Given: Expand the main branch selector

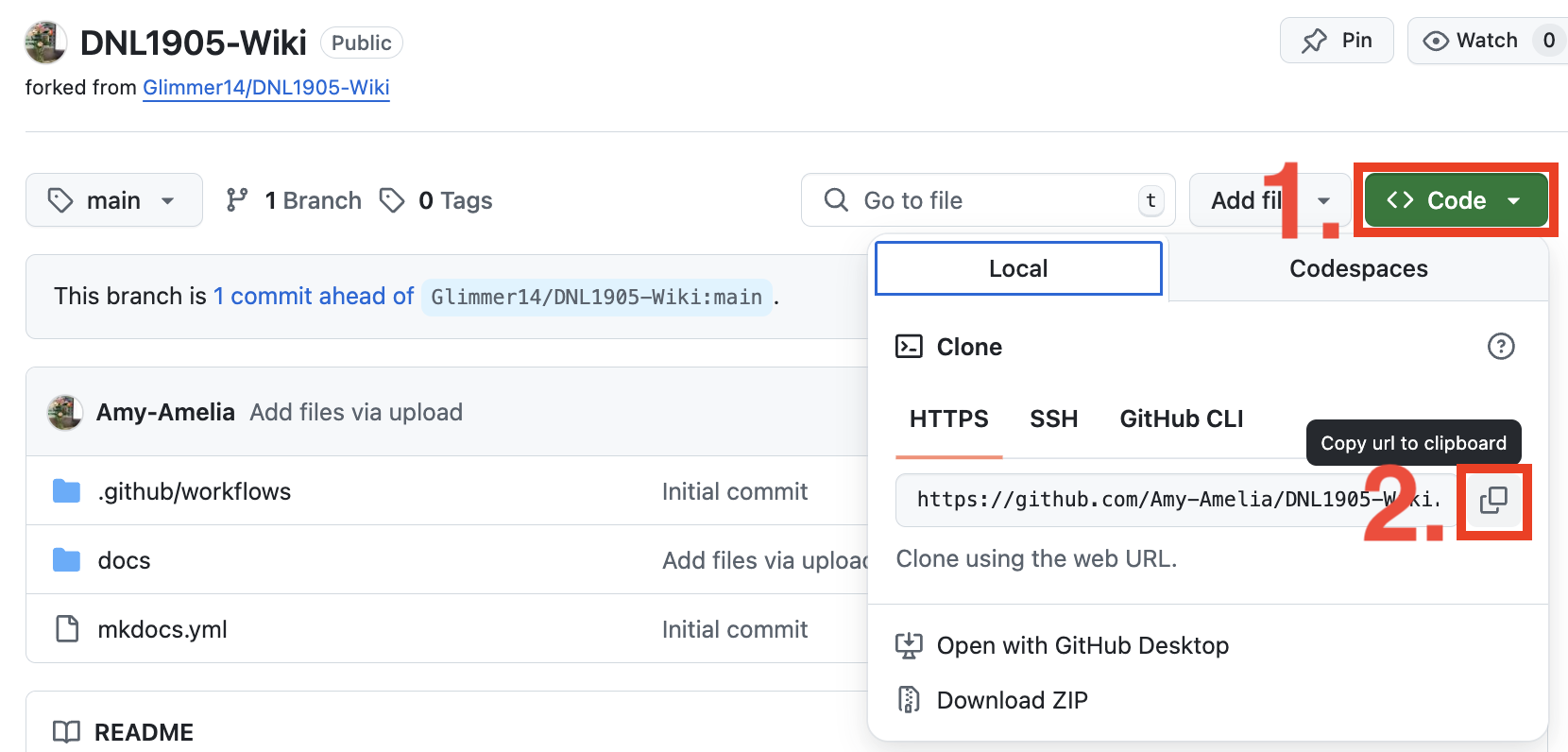Looking at the screenshot, I should pyautogui.click(x=113, y=200).
